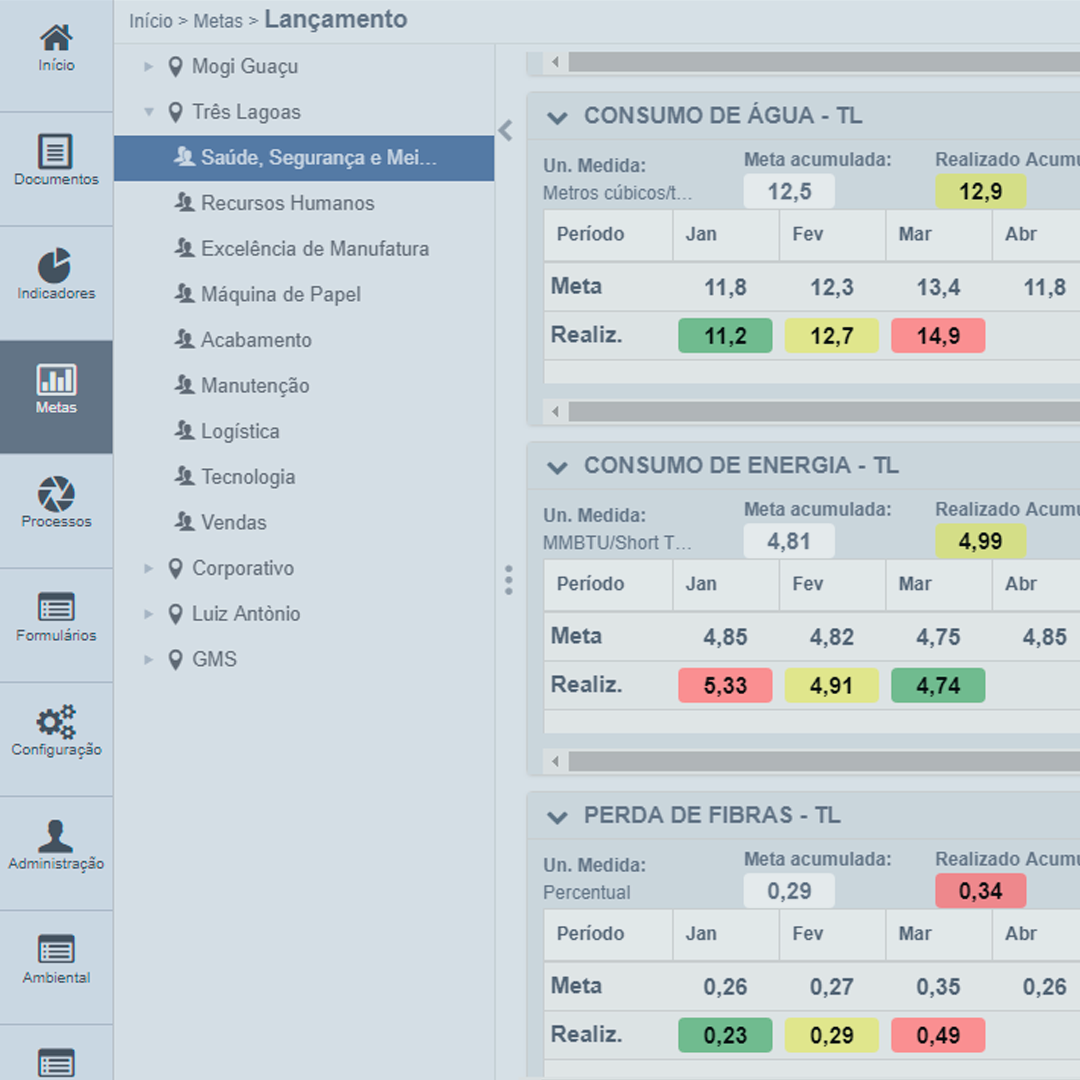This screenshot has width=1080, height=1080.
Task: Click the red Mar water value 14,9
Action: (x=938, y=336)
